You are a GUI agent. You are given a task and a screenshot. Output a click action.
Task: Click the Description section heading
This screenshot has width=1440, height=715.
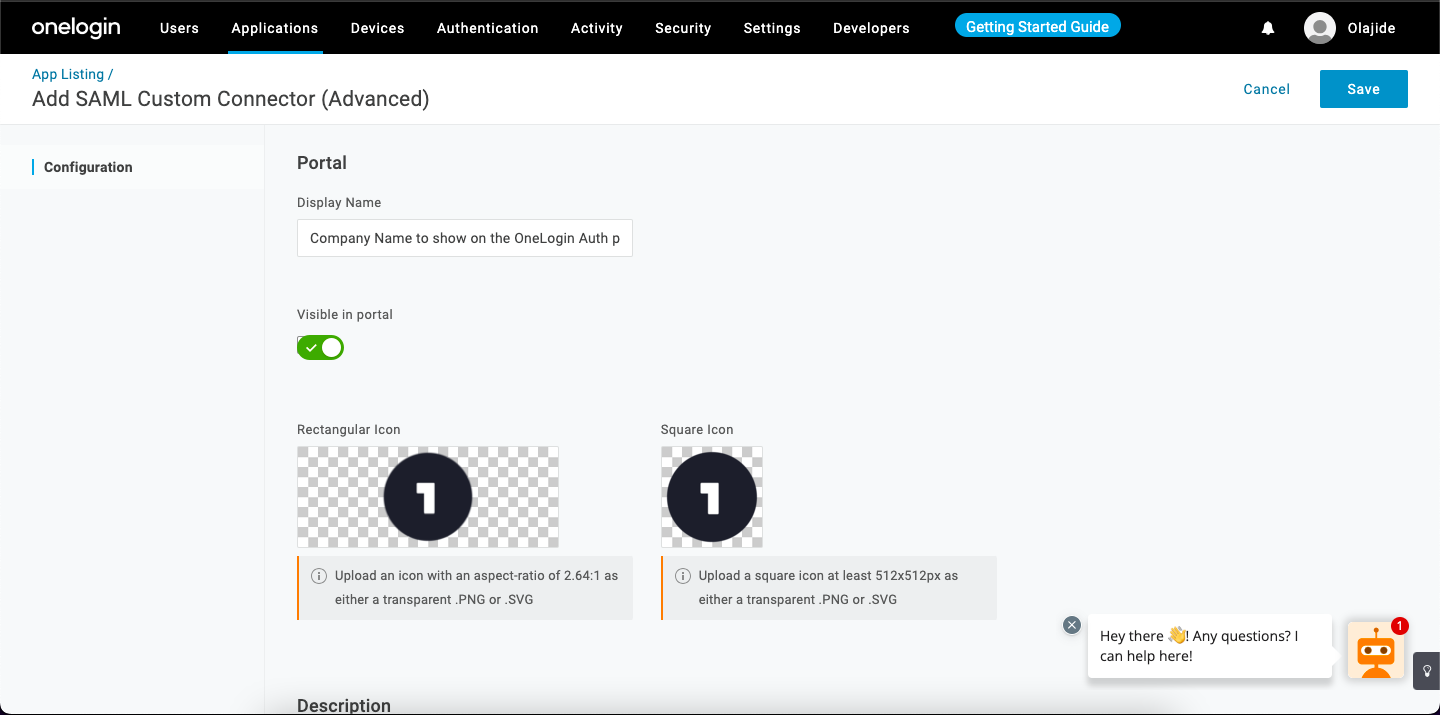click(344, 705)
